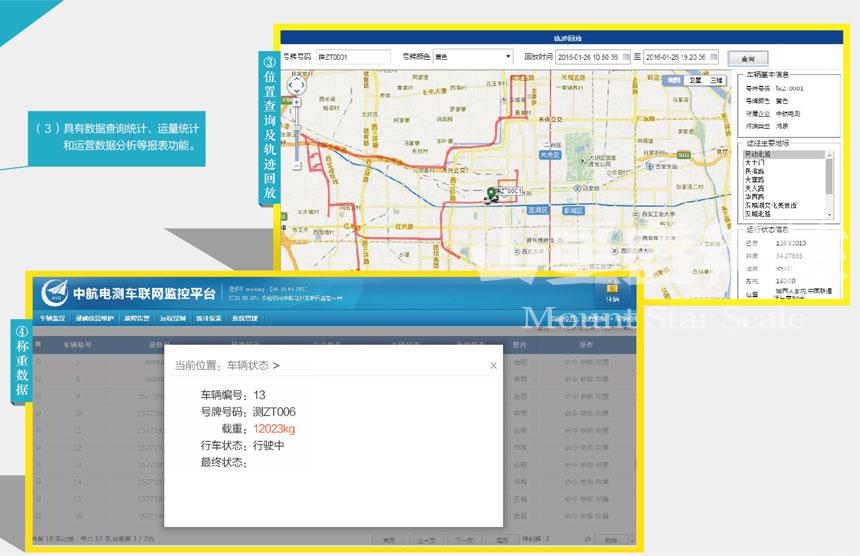Close the vehicle status popup with X
Screen dimensions: 860x556
click(x=493, y=366)
